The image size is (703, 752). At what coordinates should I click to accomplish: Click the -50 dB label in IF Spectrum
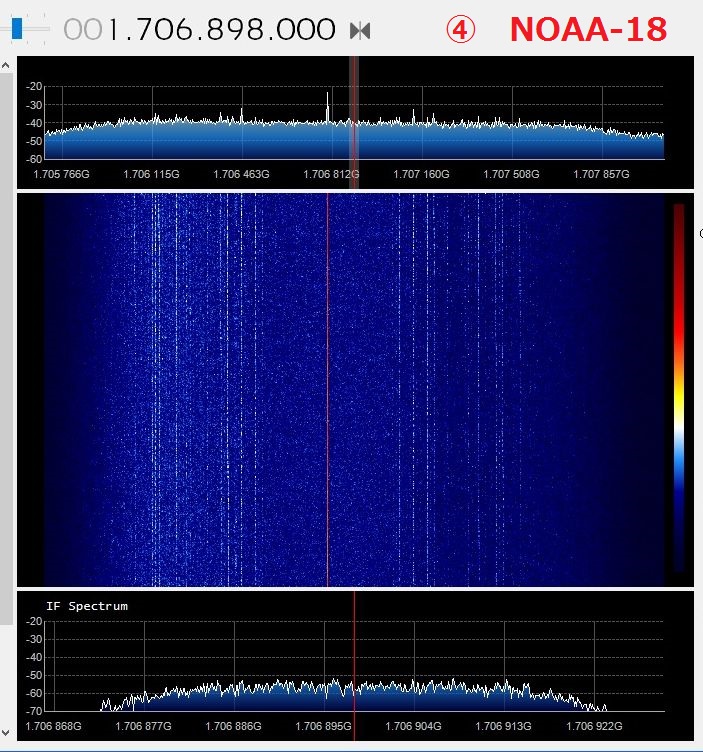[34, 675]
